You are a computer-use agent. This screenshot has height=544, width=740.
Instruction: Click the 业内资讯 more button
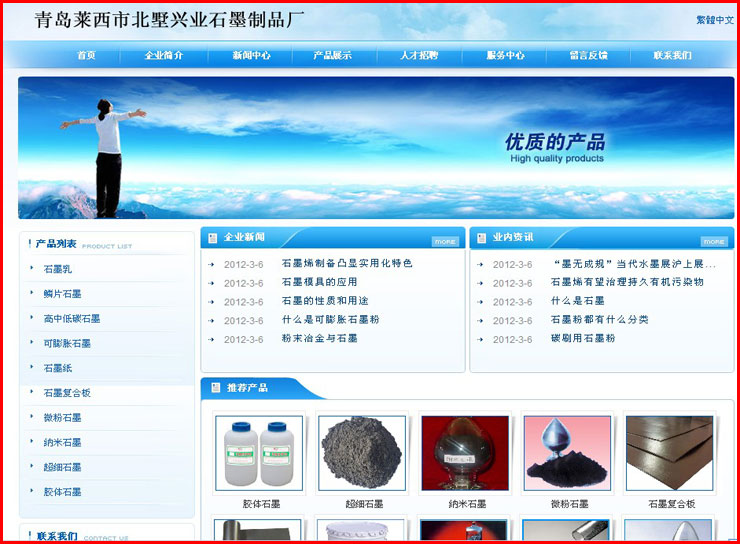tap(714, 242)
